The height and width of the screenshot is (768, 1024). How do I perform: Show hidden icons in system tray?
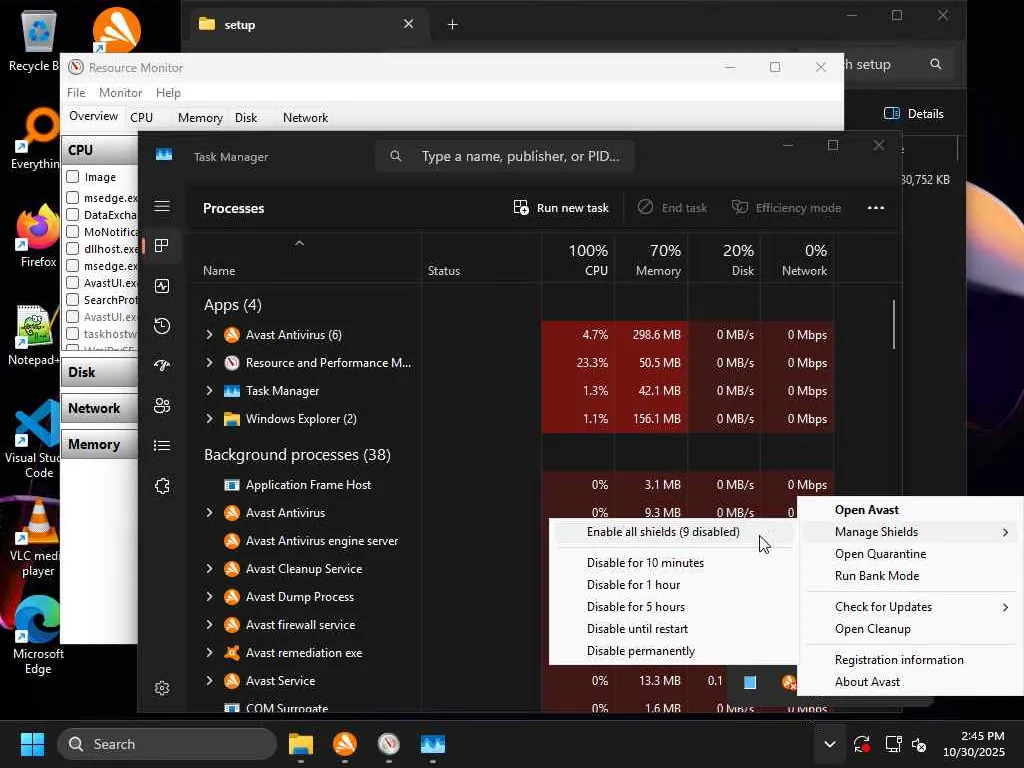click(x=829, y=744)
